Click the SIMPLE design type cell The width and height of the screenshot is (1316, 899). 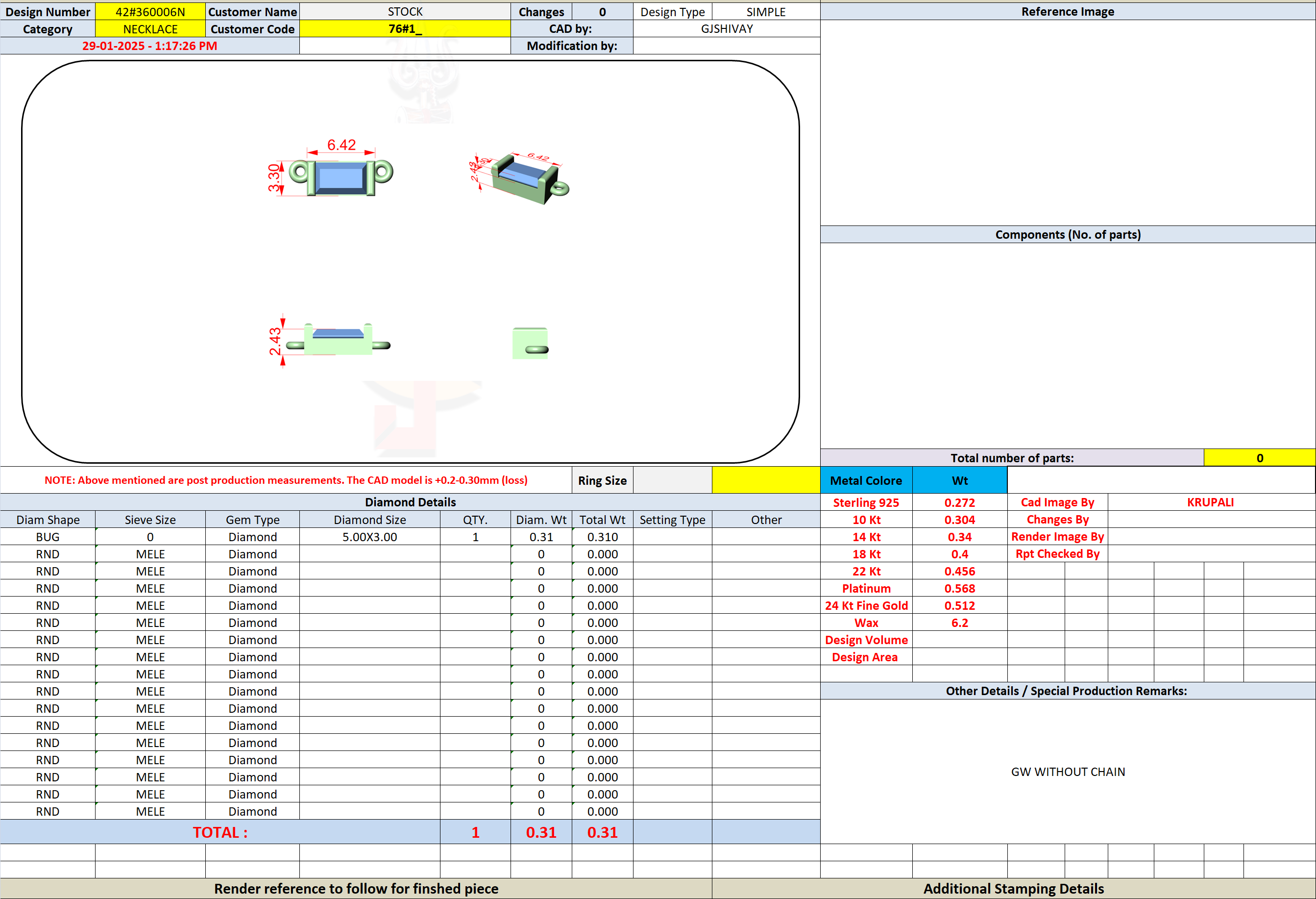point(766,12)
